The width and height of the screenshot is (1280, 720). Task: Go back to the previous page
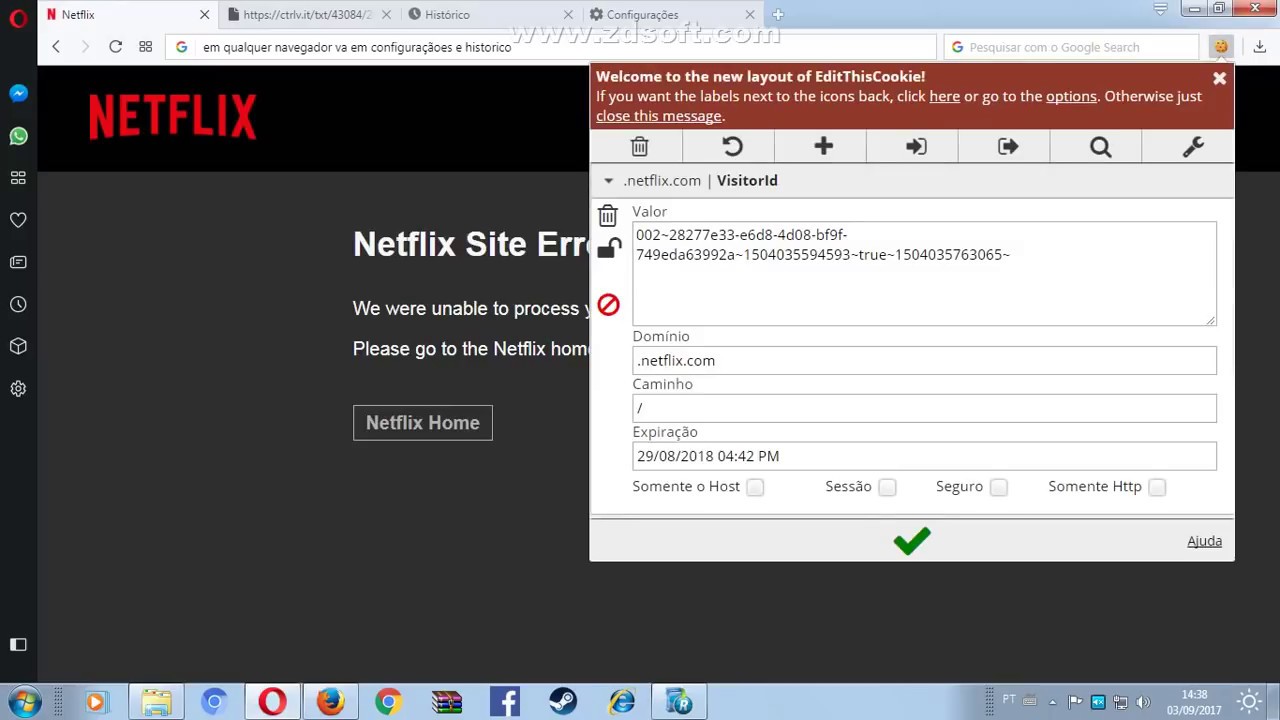56,46
